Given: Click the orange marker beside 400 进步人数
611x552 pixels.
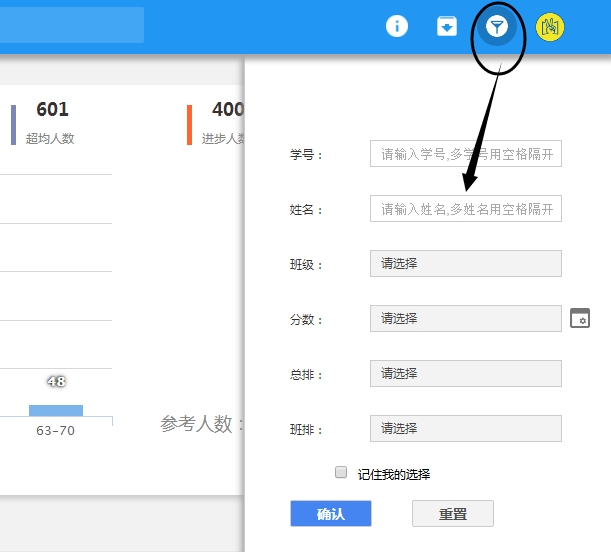Looking at the screenshot, I should point(189,124).
